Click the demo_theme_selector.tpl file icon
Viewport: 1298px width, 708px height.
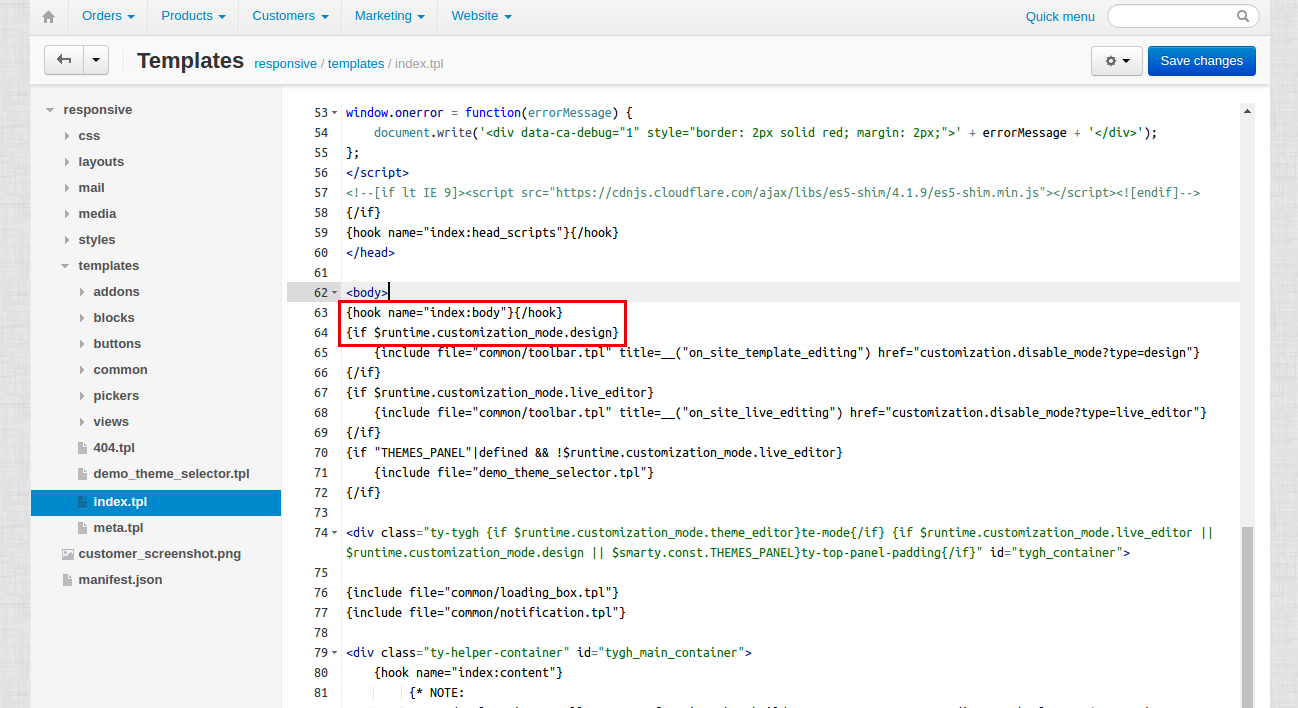pyautogui.click(x=83, y=474)
